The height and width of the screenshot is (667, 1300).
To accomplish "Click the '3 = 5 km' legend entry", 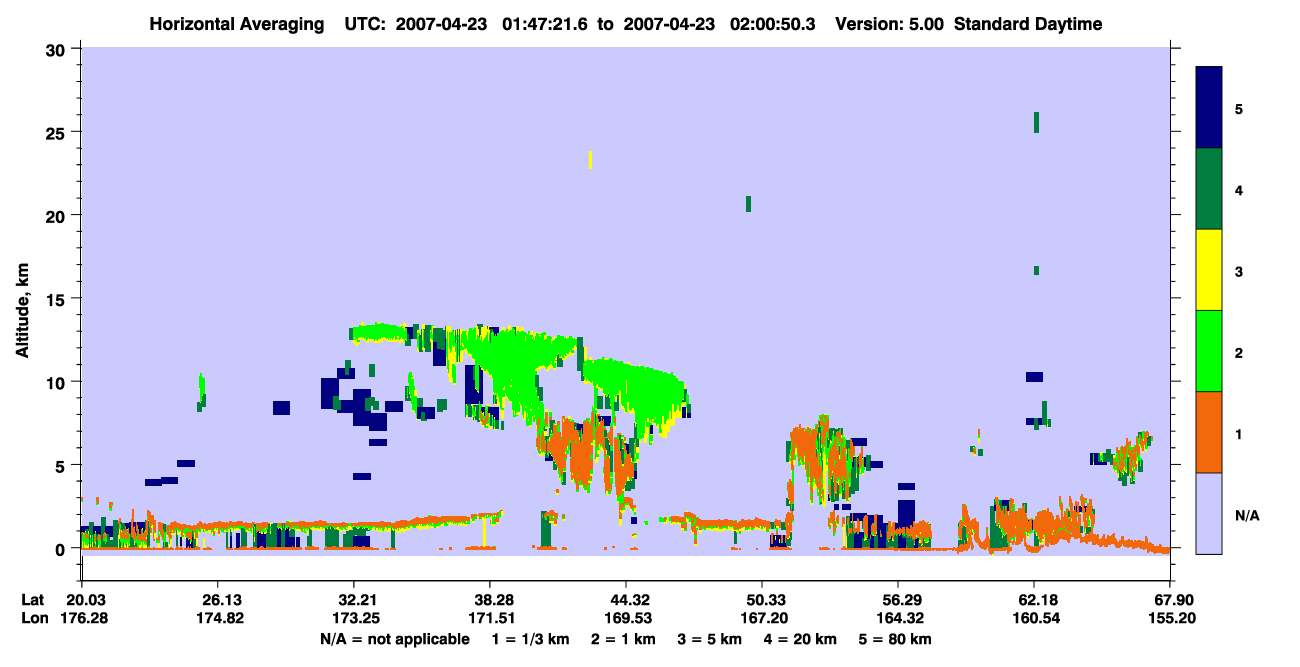I will click(x=710, y=639).
